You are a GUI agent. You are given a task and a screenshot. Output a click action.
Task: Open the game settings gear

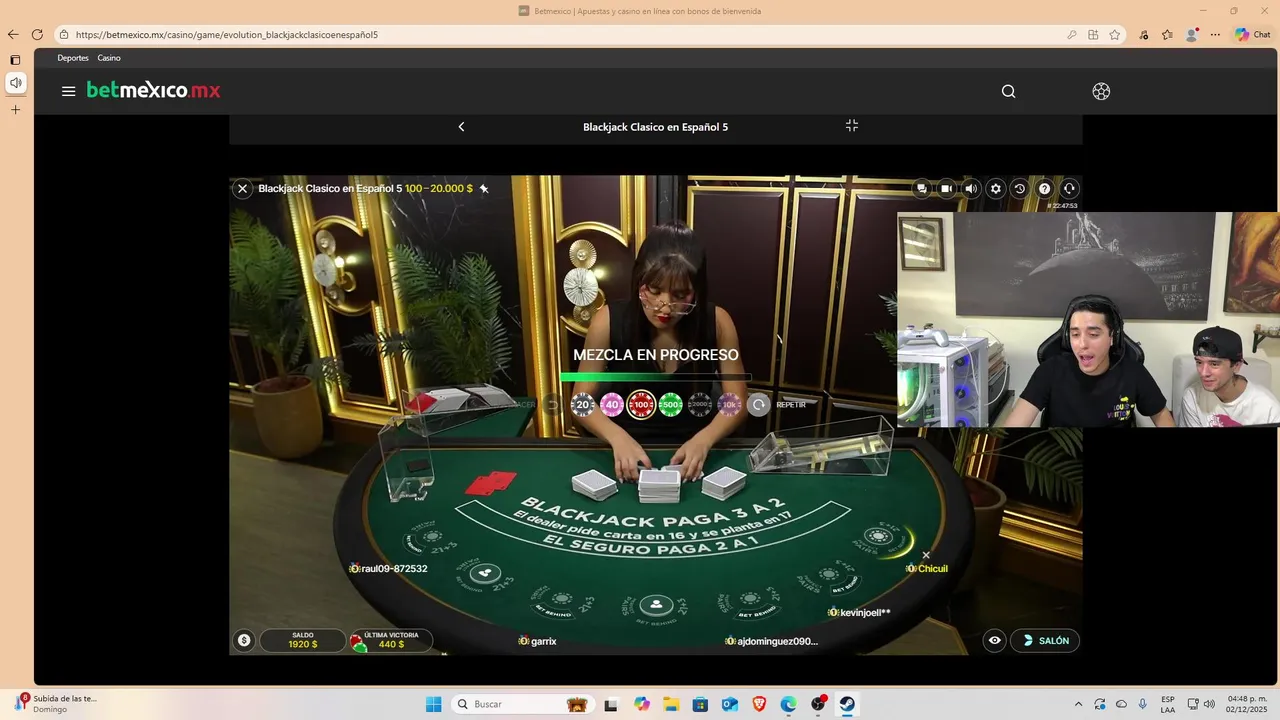(995, 188)
